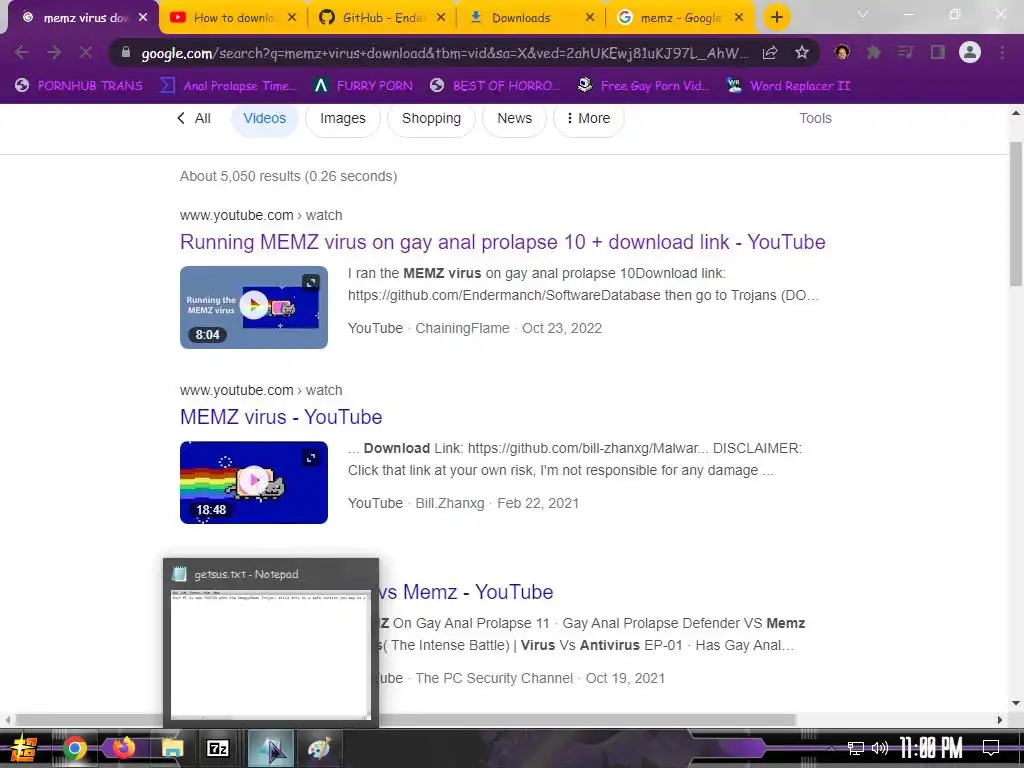1024x768 pixels.
Task: Open the search Tools options
Action: (815, 118)
